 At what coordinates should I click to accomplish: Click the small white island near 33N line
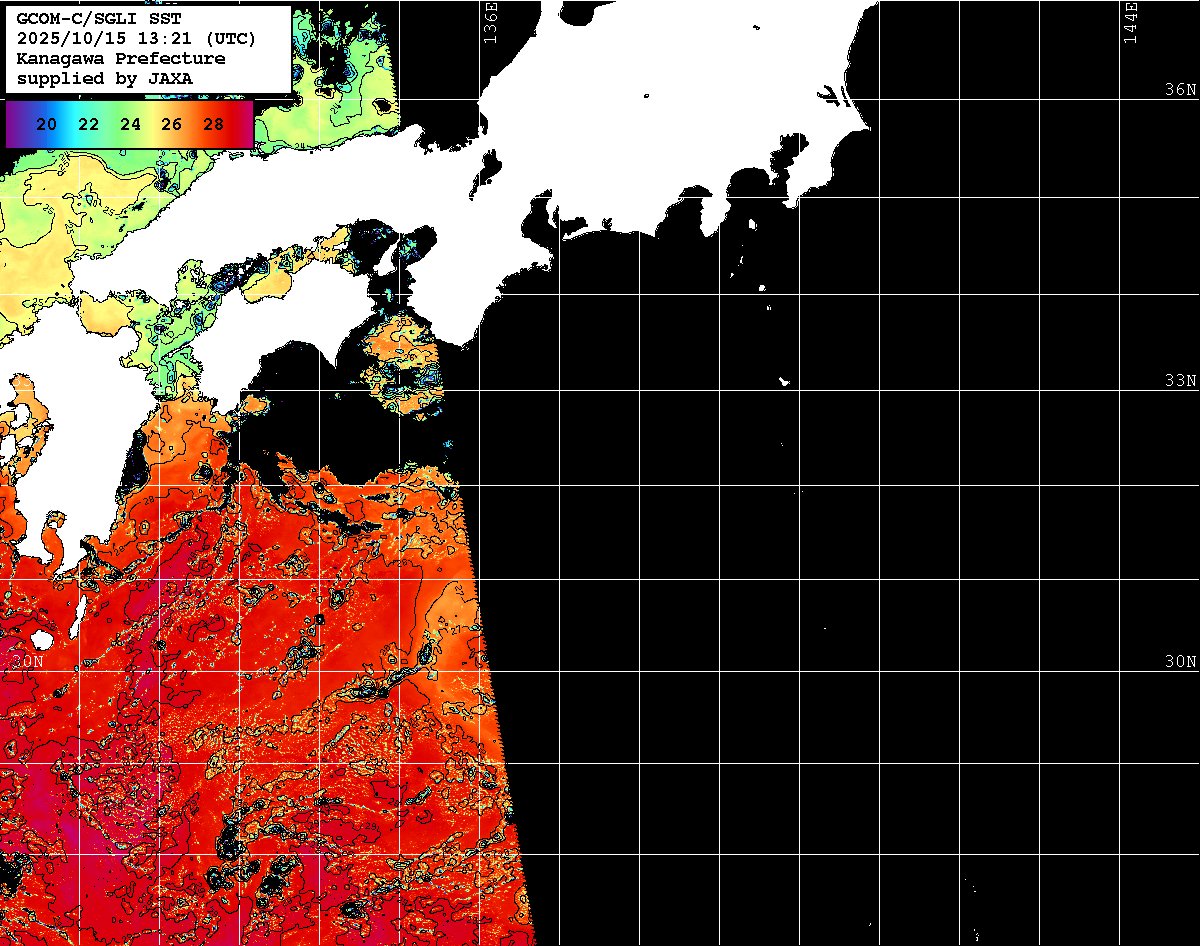tap(785, 381)
